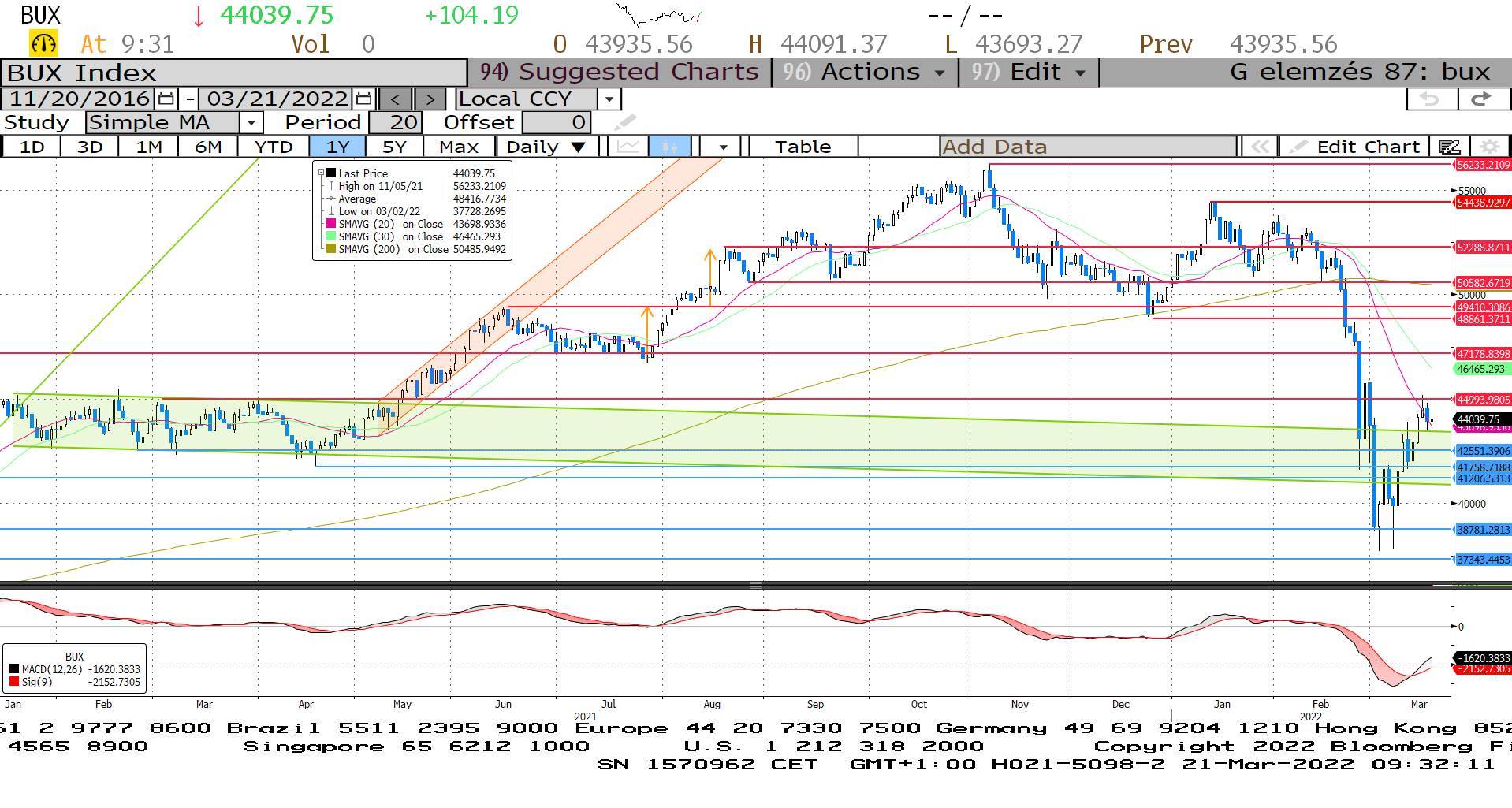The image size is (1512, 808).
Task: Open the chart type dropdown arrow
Action: pos(722,147)
